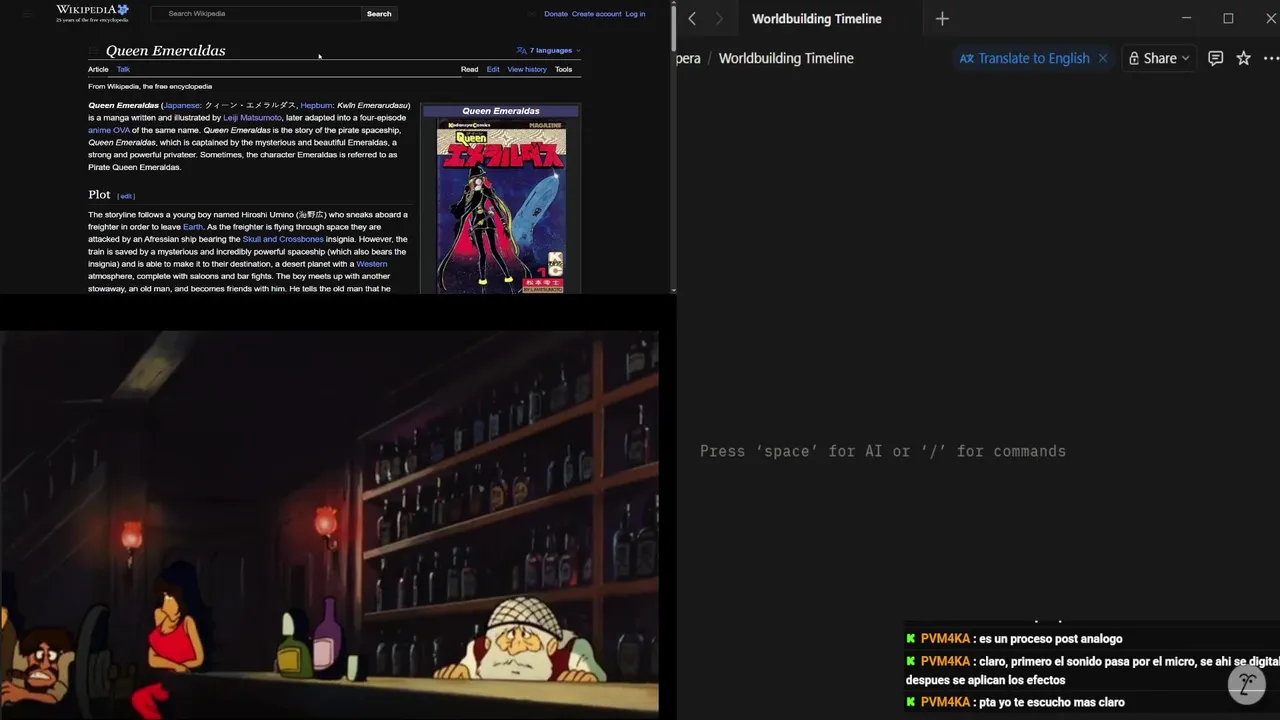The image size is (1280, 720).
Task: Open the Share dropdown
Action: 1159,58
